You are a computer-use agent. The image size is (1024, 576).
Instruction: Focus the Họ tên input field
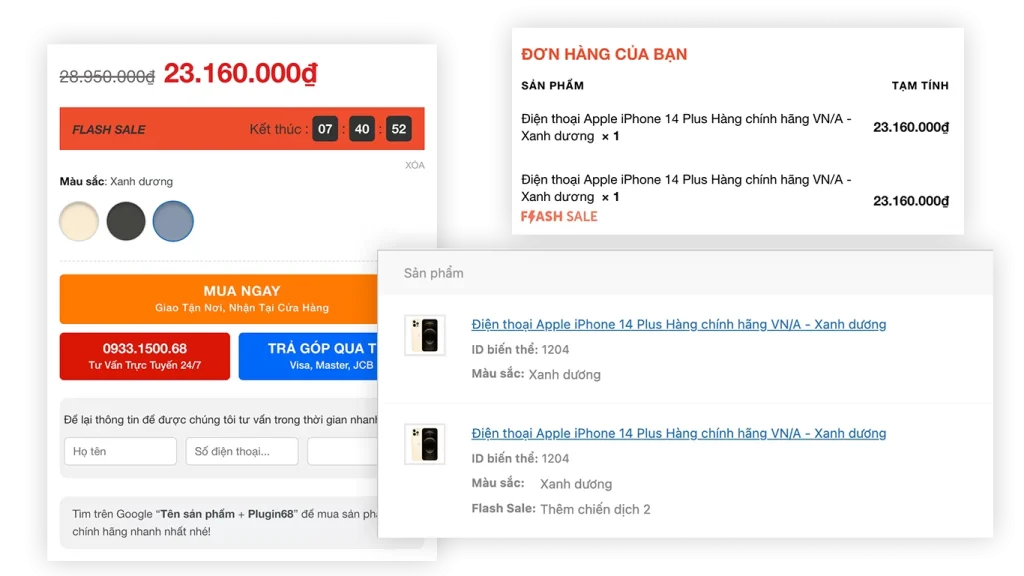120,451
